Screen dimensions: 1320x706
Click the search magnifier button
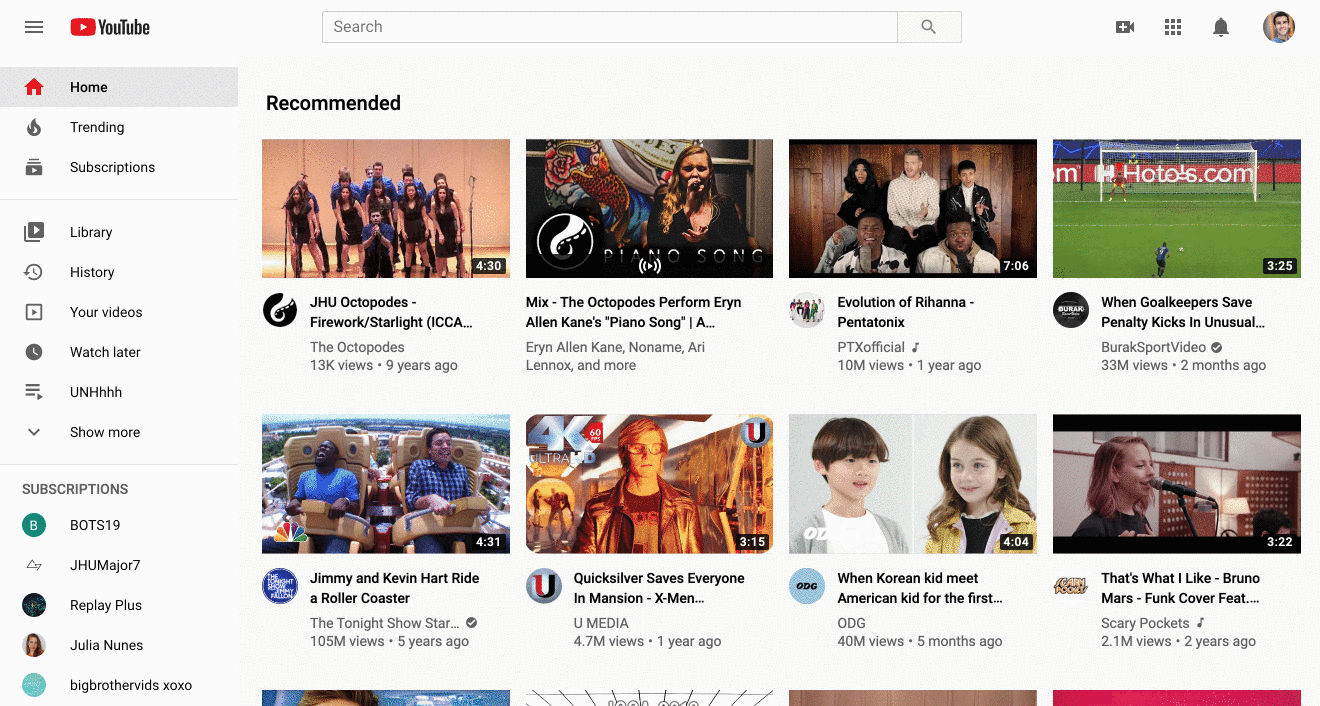pyautogui.click(x=929, y=27)
